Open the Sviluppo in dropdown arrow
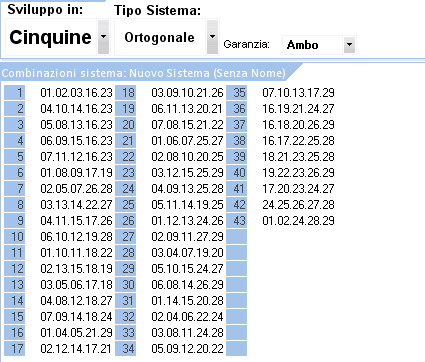The height and width of the screenshot is (362, 425). click(104, 37)
